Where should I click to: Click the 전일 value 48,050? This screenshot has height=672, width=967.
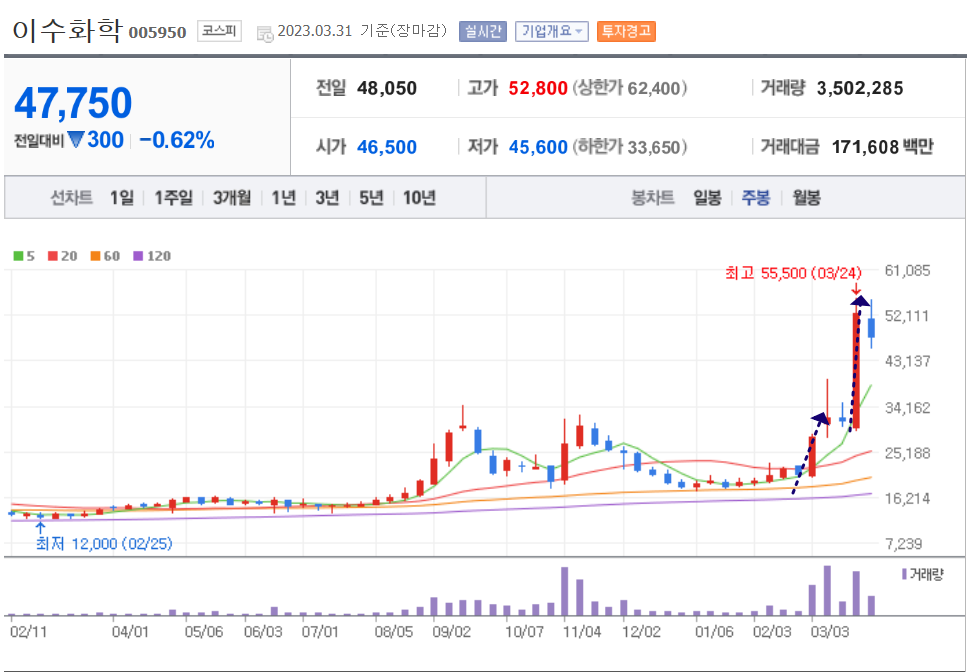coord(387,88)
